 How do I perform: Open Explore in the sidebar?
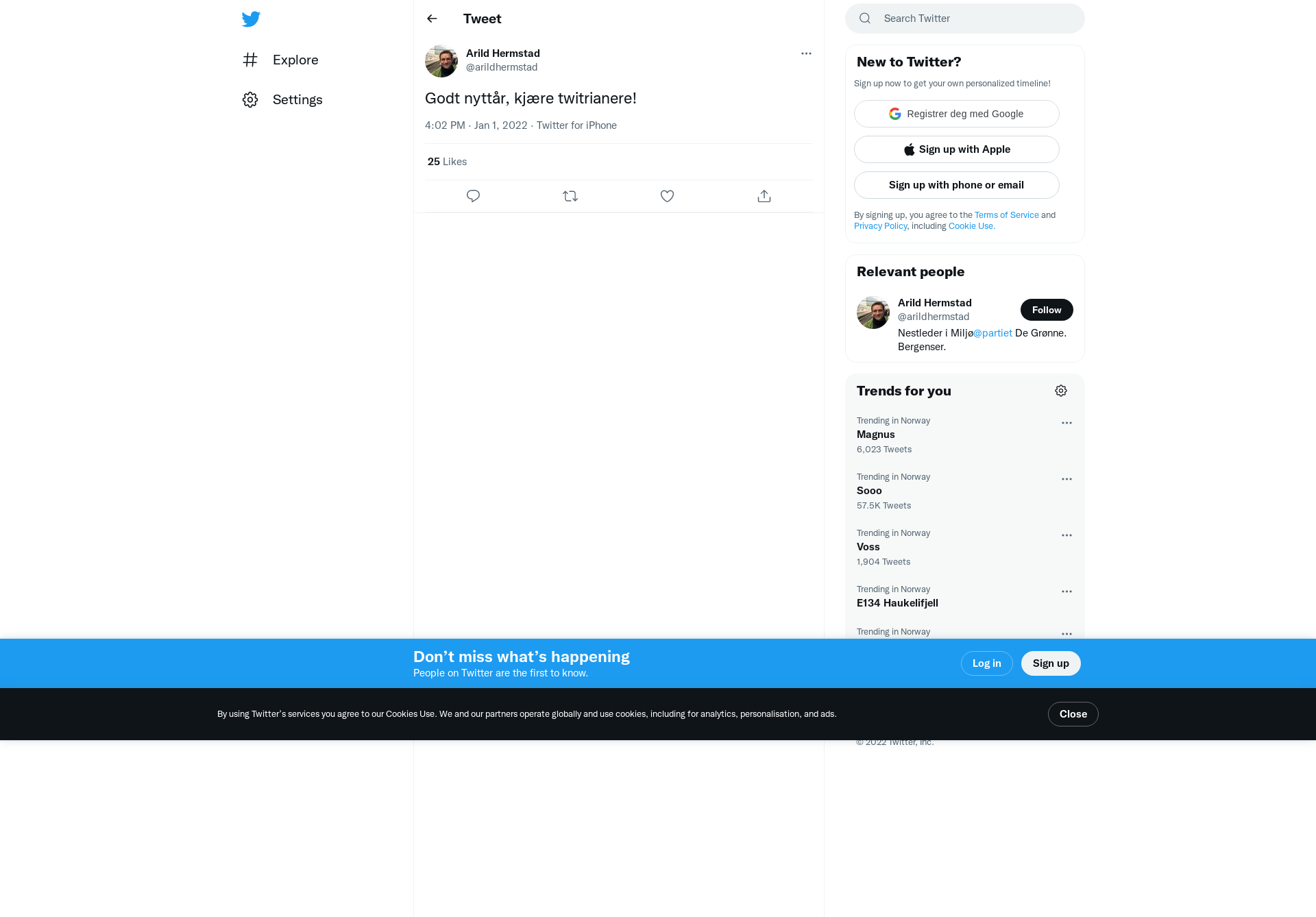(280, 60)
